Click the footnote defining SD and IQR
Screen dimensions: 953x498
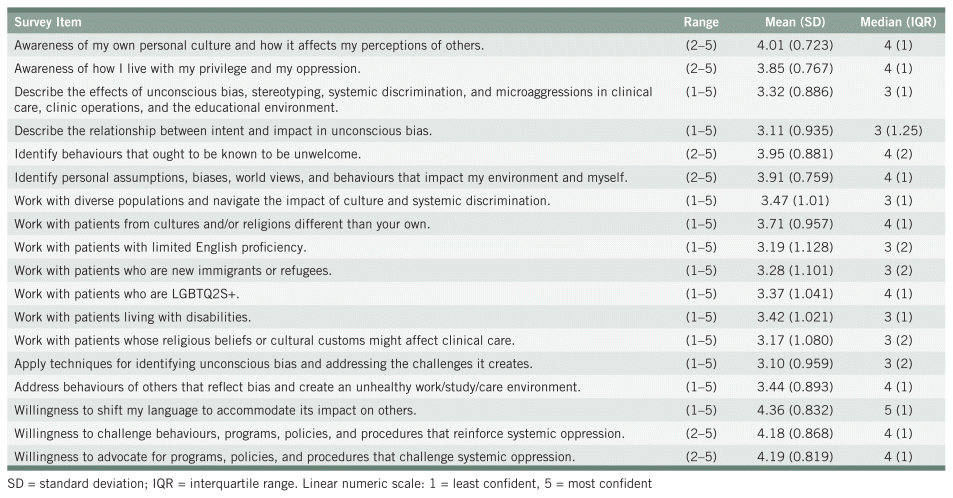point(329,484)
